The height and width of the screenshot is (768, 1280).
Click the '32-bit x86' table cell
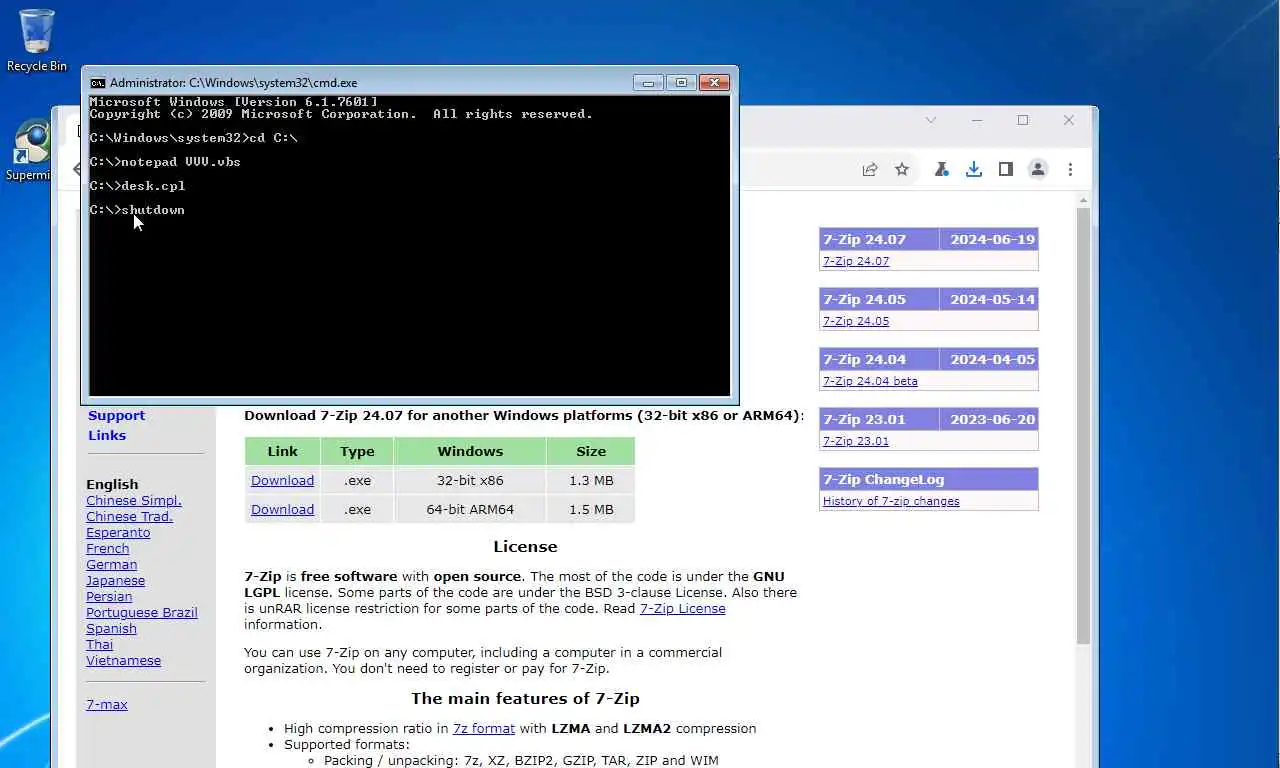[x=470, y=480]
